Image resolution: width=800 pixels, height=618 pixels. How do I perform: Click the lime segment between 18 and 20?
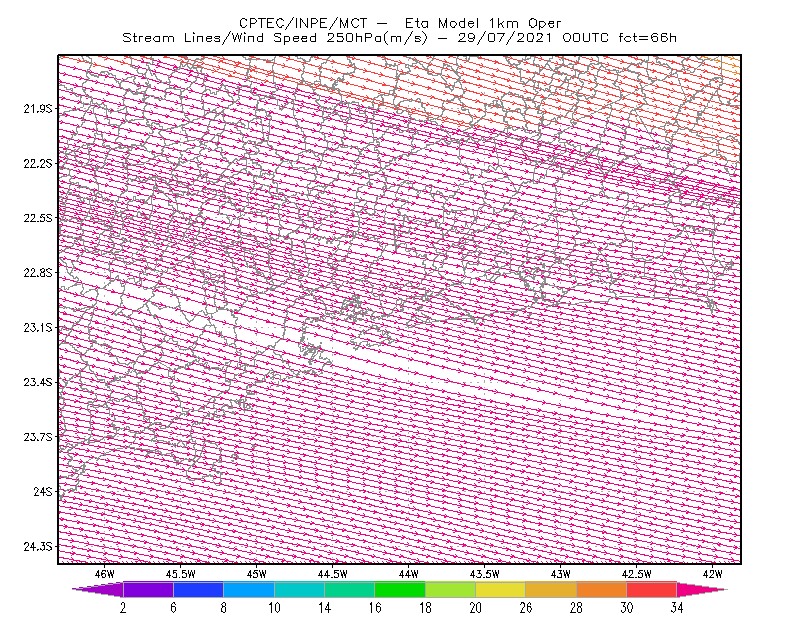click(451, 589)
